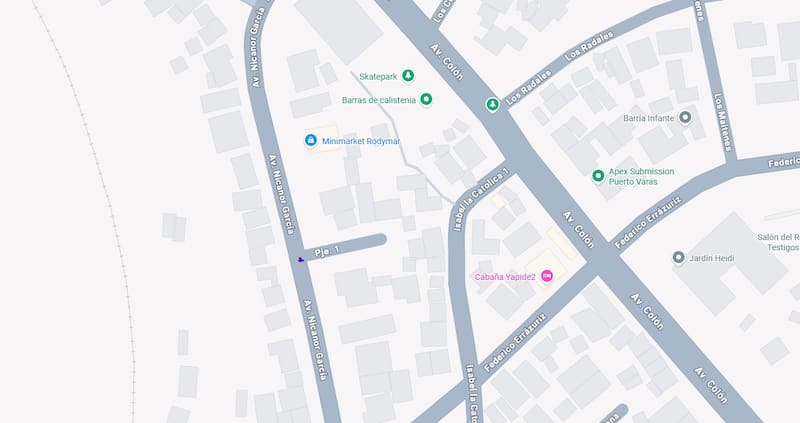The height and width of the screenshot is (423, 800).
Task: Click the Apex Submission Puerto Varas label
Action: pos(641,177)
